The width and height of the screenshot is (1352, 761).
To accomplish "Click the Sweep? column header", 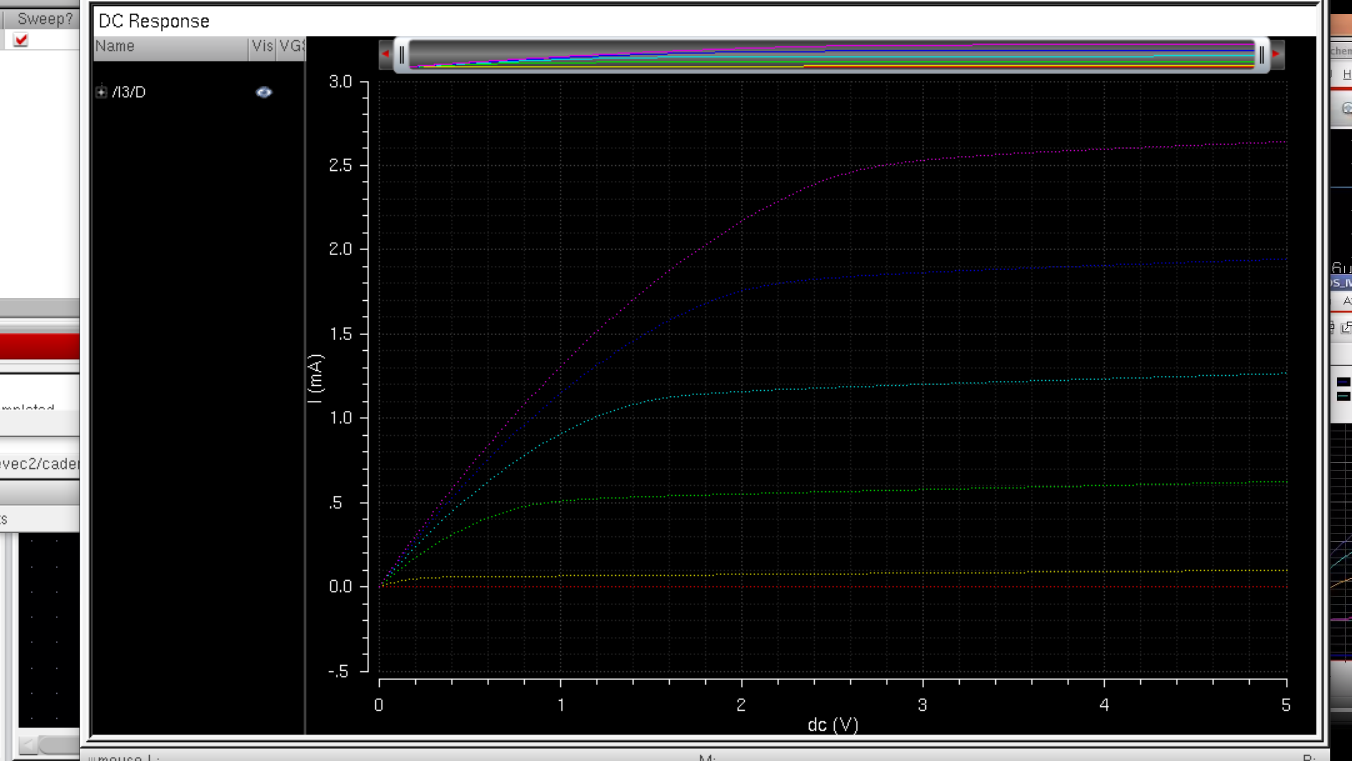I will pos(44,19).
